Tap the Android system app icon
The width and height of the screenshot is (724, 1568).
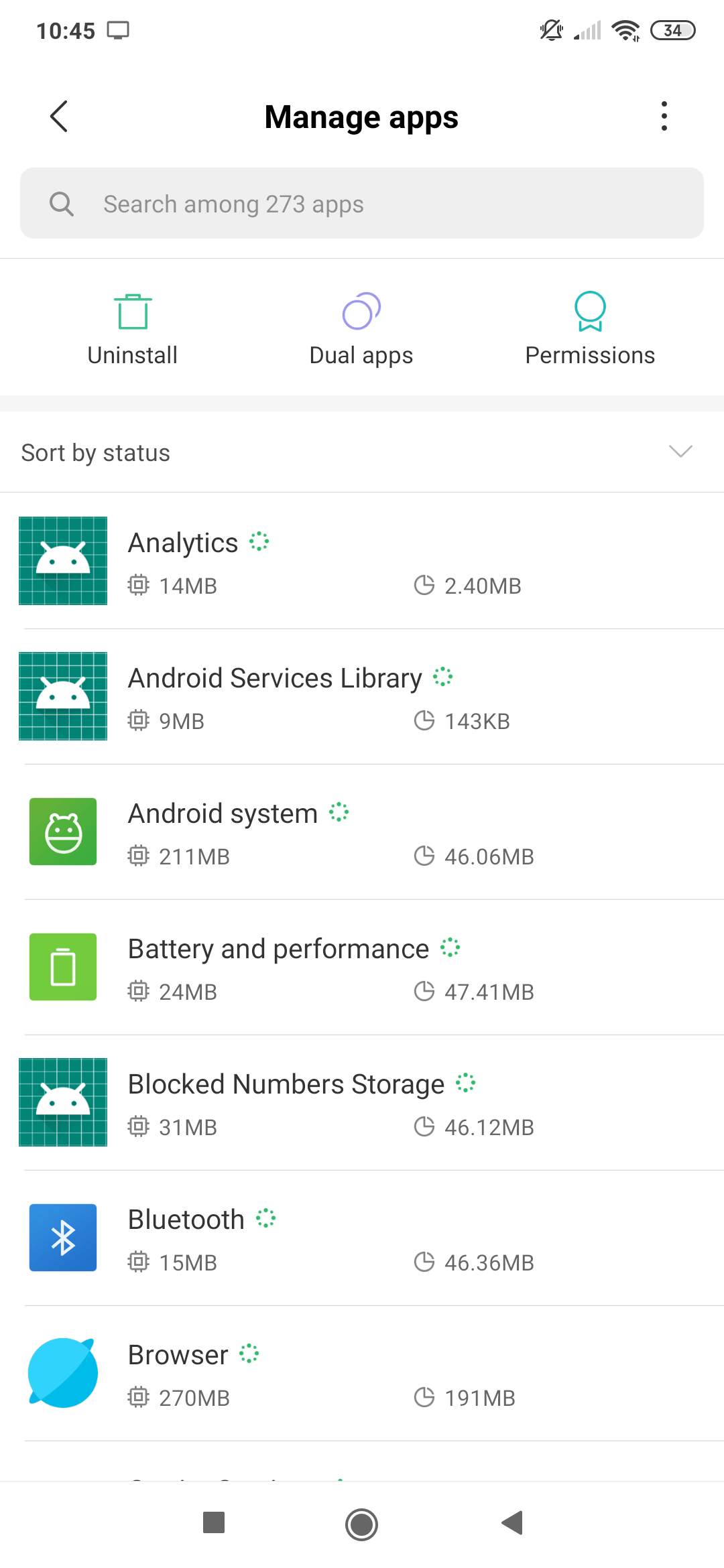click(x=63, y=832)
